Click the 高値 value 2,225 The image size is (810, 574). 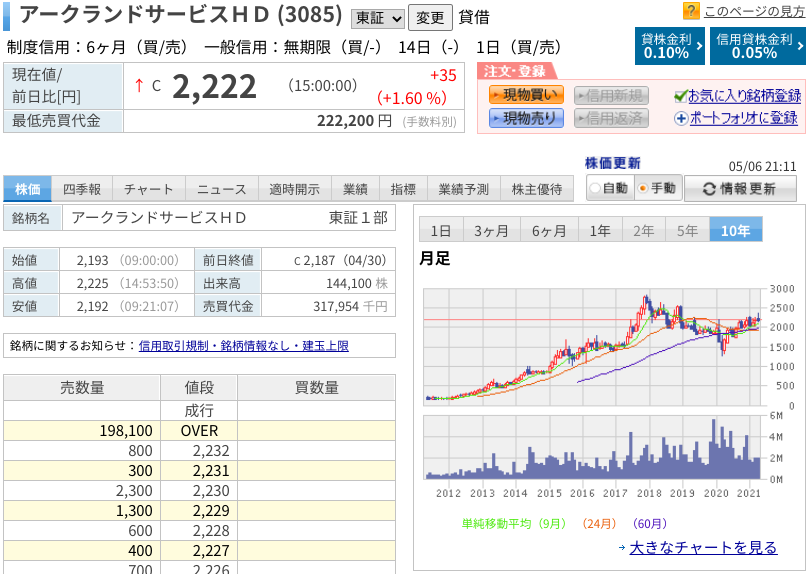(x=92, y=284)
